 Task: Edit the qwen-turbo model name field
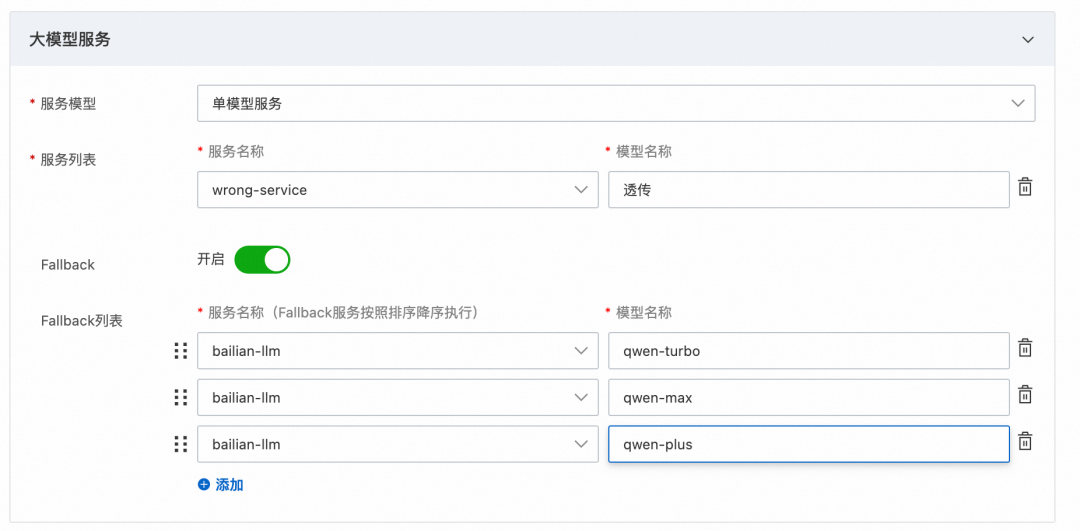click(x=809, y=351)
